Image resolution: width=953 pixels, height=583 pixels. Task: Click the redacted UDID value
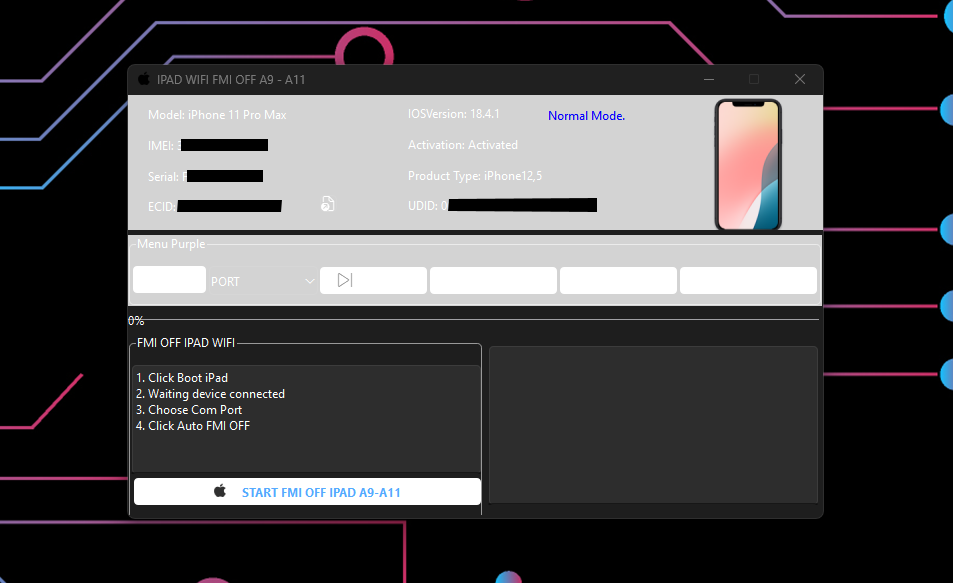click(522, 205)
